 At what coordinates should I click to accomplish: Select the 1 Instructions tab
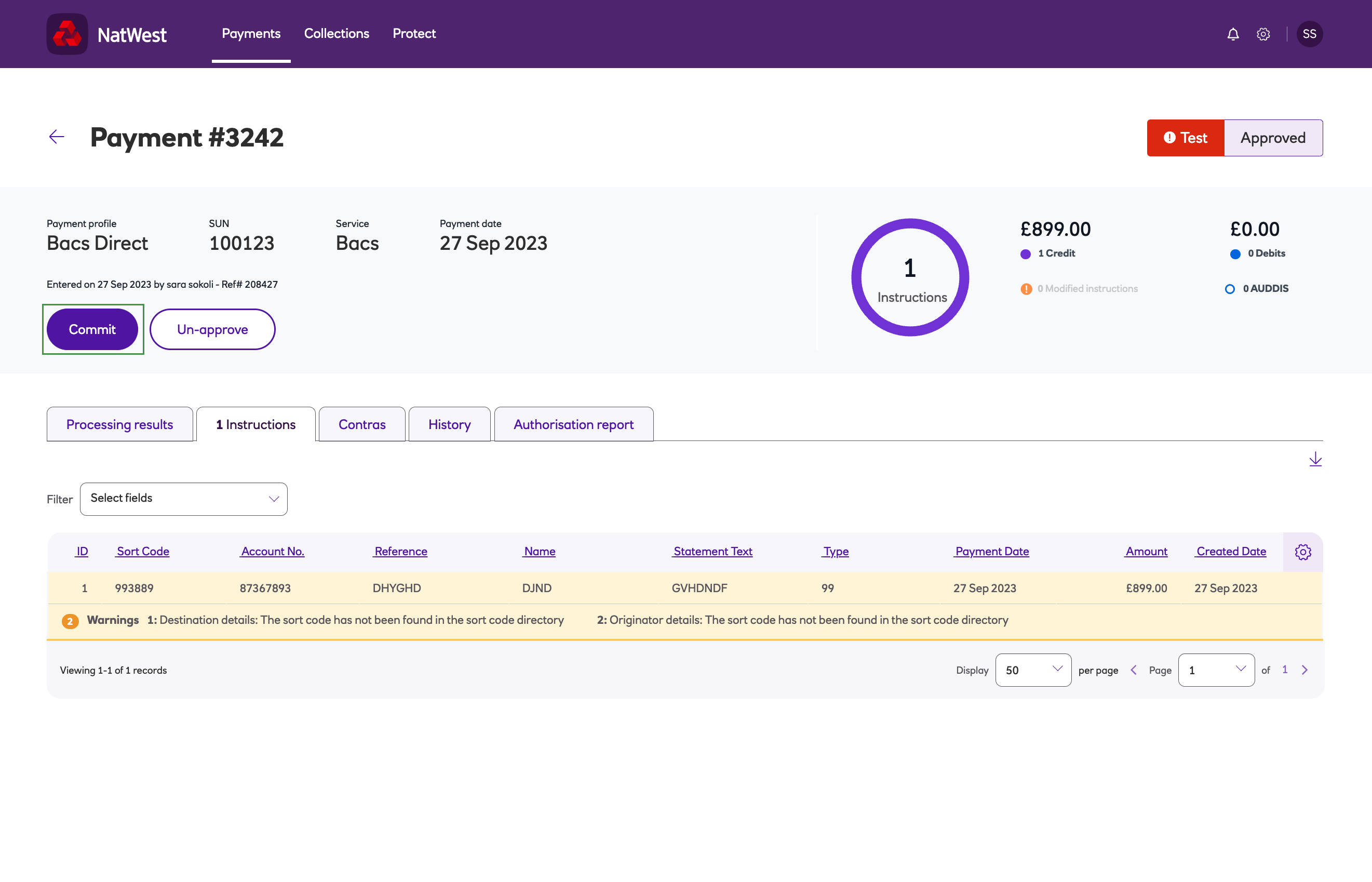[255, 424]
